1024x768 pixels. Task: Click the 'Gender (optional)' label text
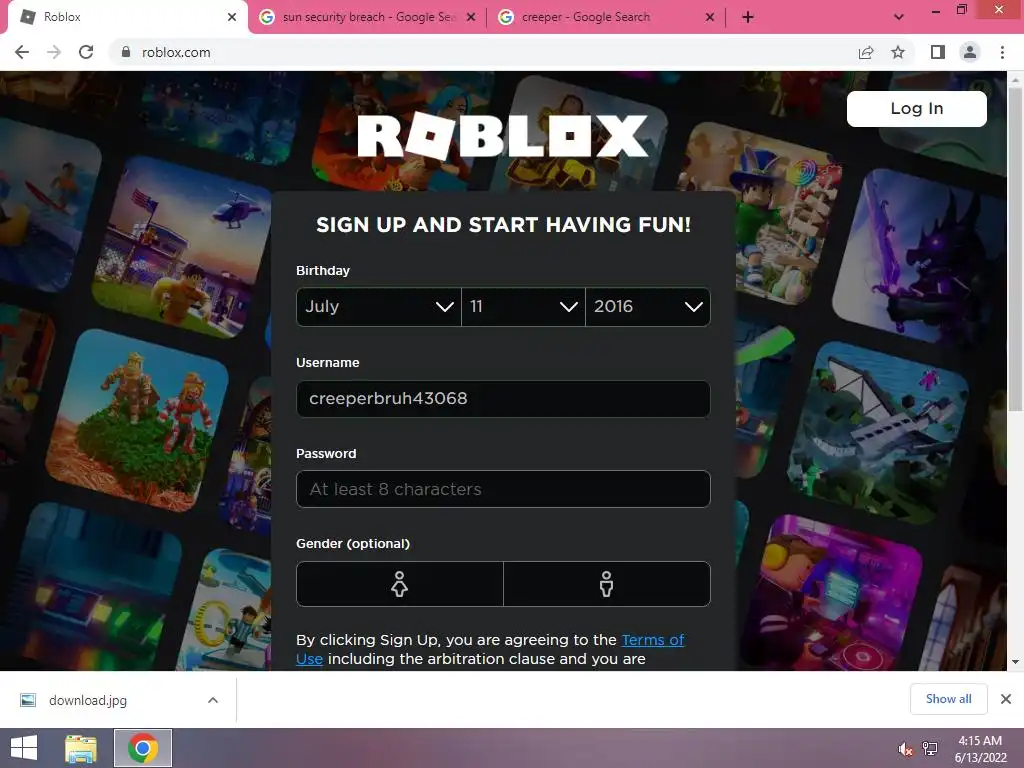pos(353,543)
